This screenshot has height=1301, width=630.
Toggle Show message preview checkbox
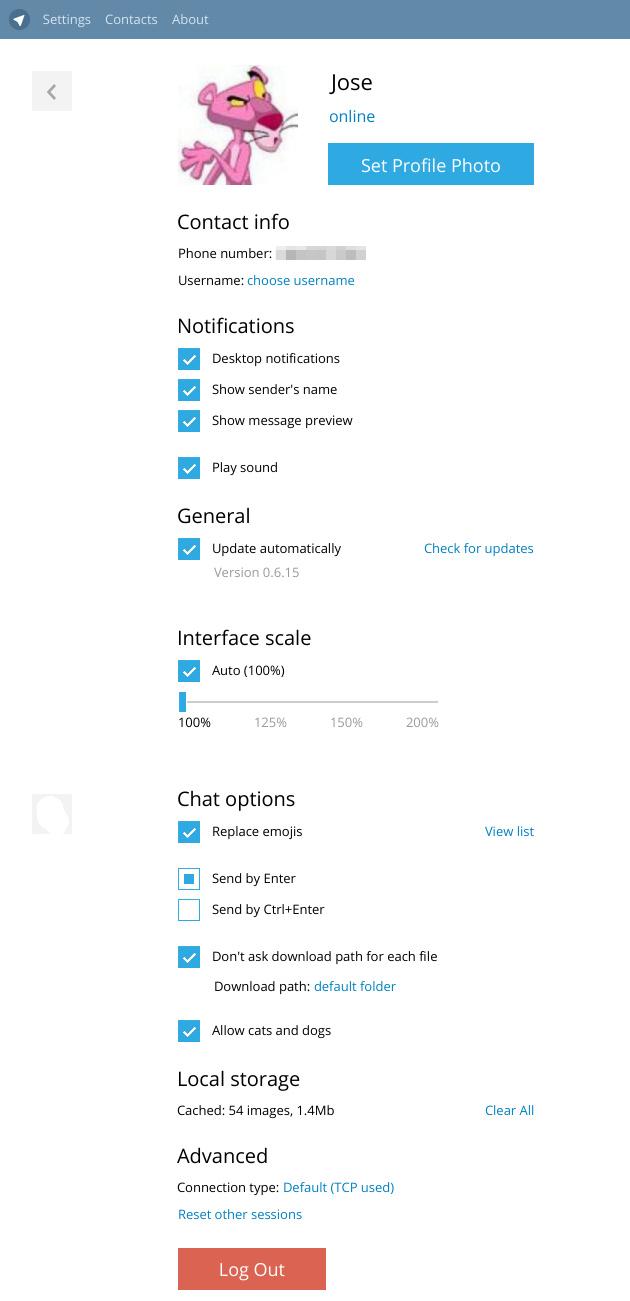(x=189, y=421)
